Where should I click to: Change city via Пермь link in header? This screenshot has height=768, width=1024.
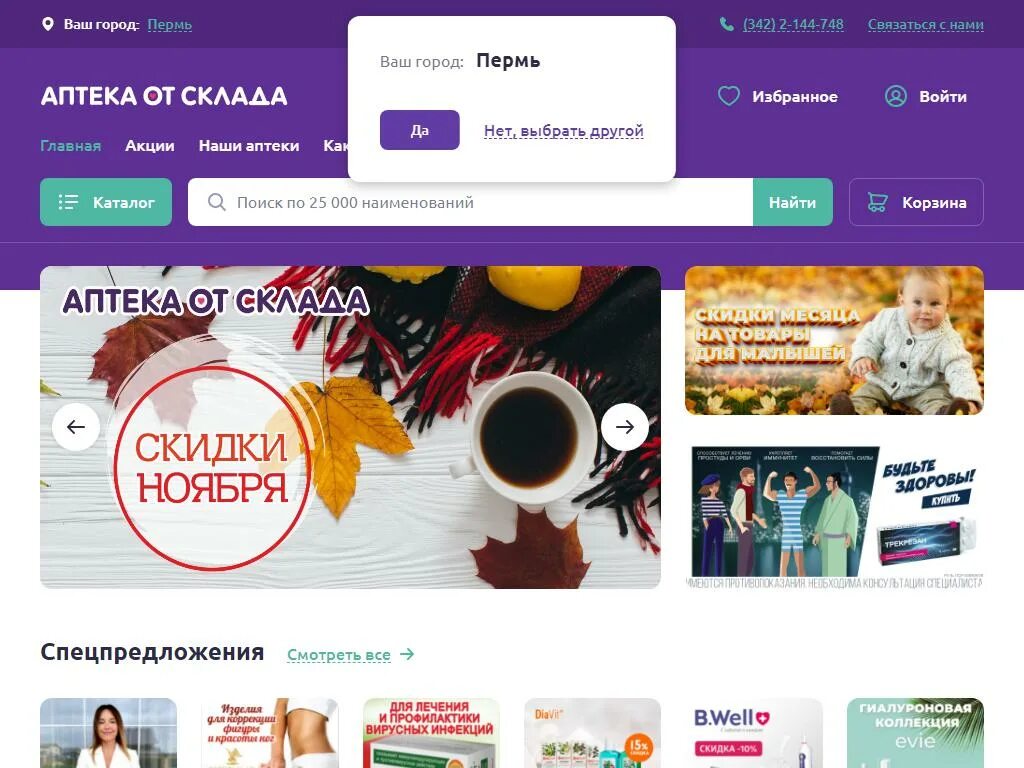pos(170,25)
